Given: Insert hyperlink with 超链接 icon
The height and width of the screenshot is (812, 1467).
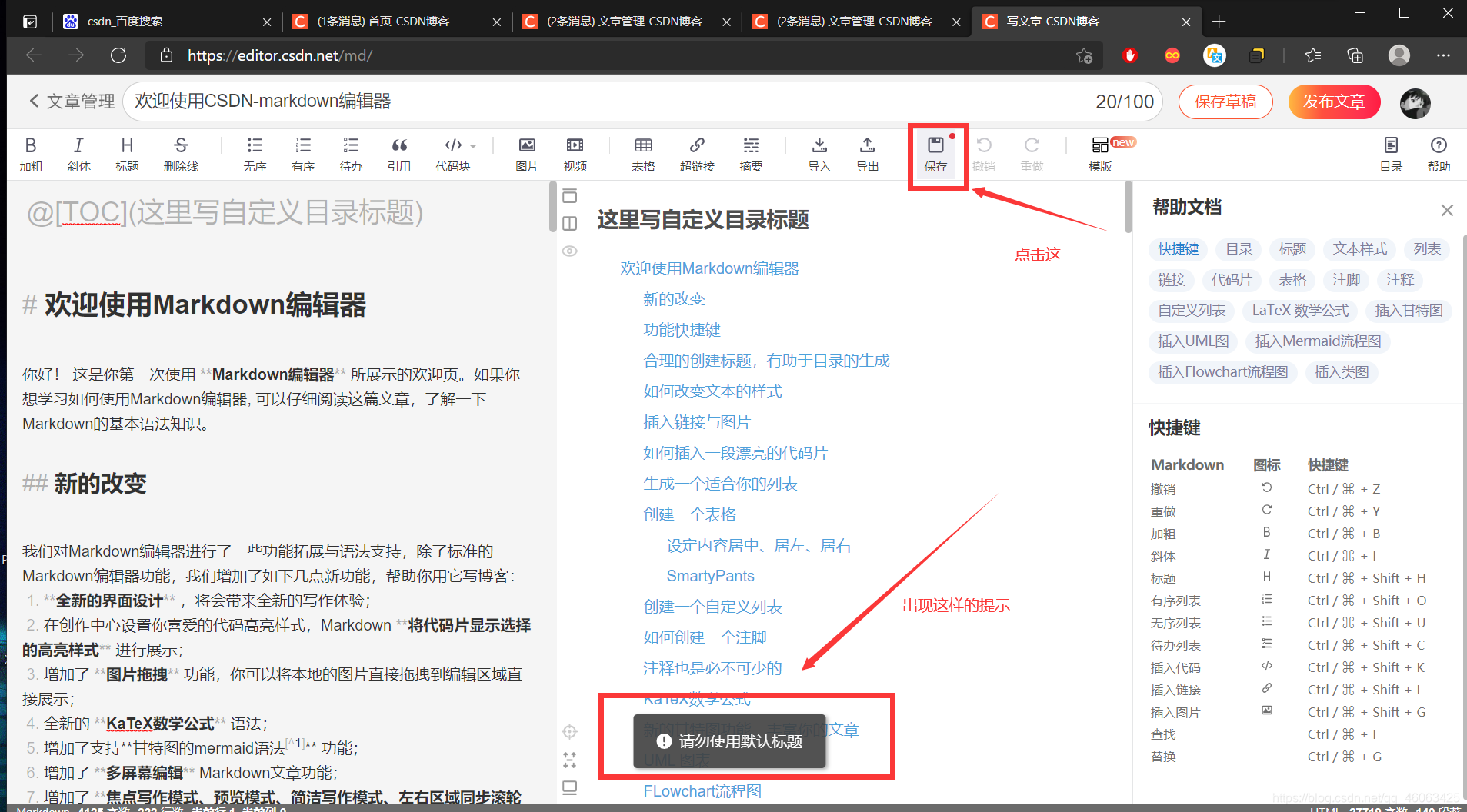Looking at the screenshot, I should click(x=697, y=154).
